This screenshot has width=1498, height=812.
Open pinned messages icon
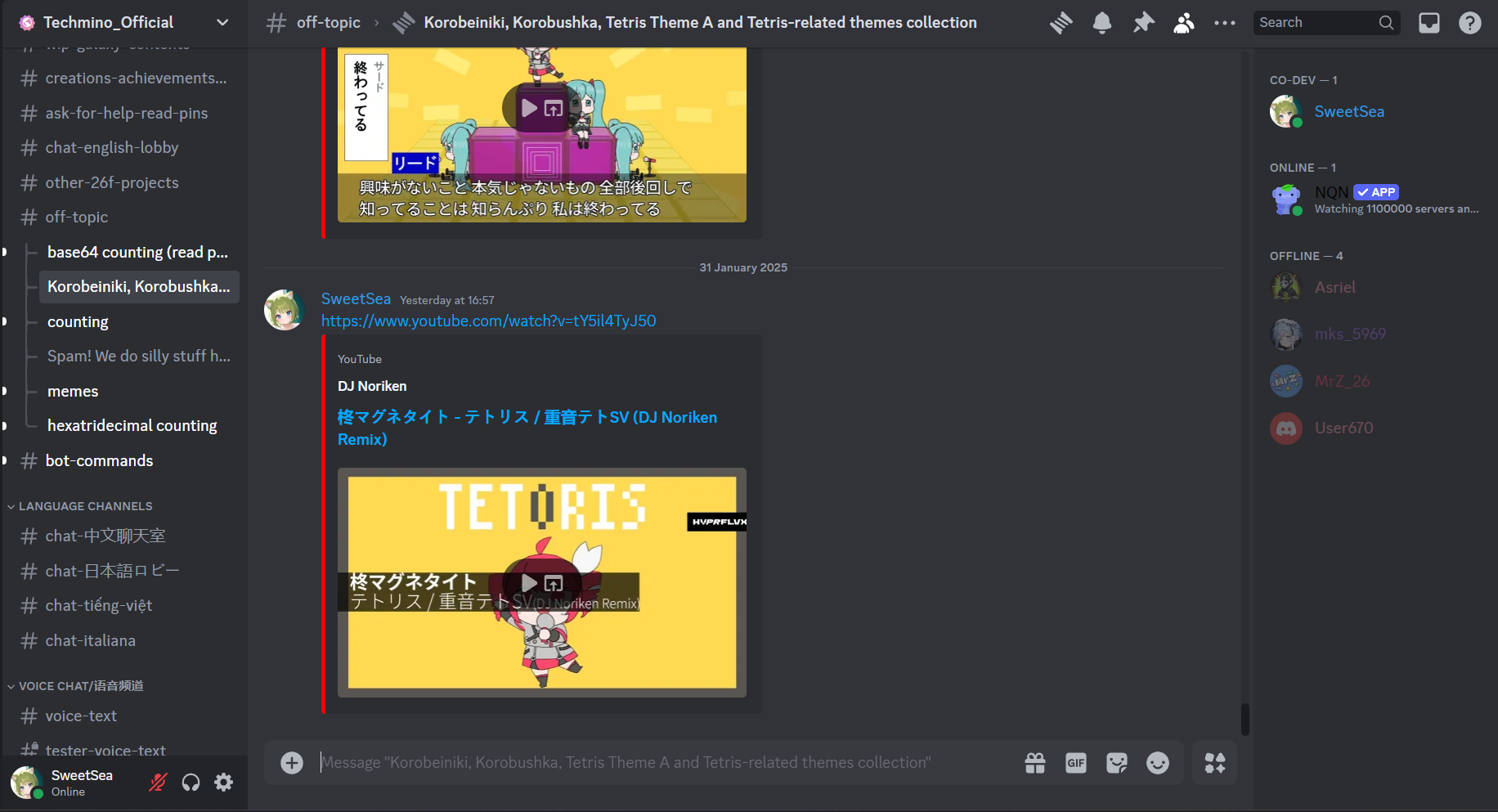coord(1143,23)
